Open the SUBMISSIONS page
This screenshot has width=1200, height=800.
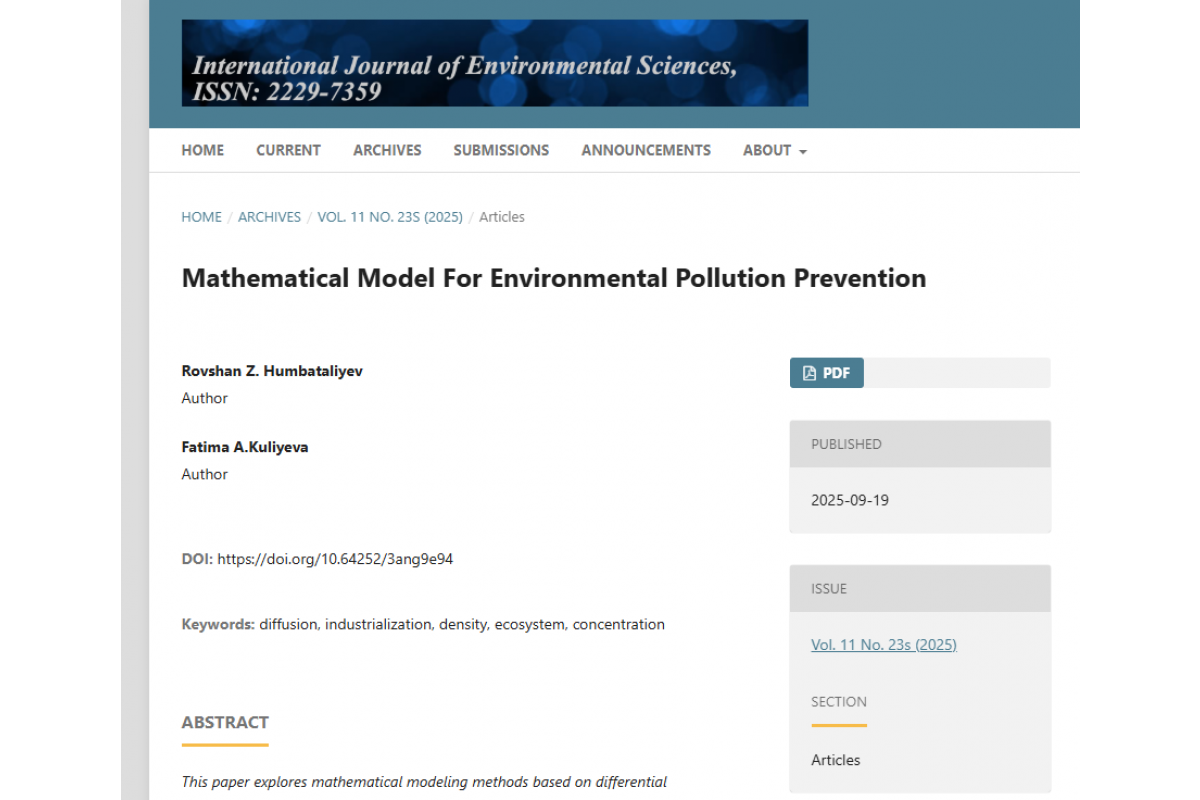pyautogui.click(x=501, y=150)
